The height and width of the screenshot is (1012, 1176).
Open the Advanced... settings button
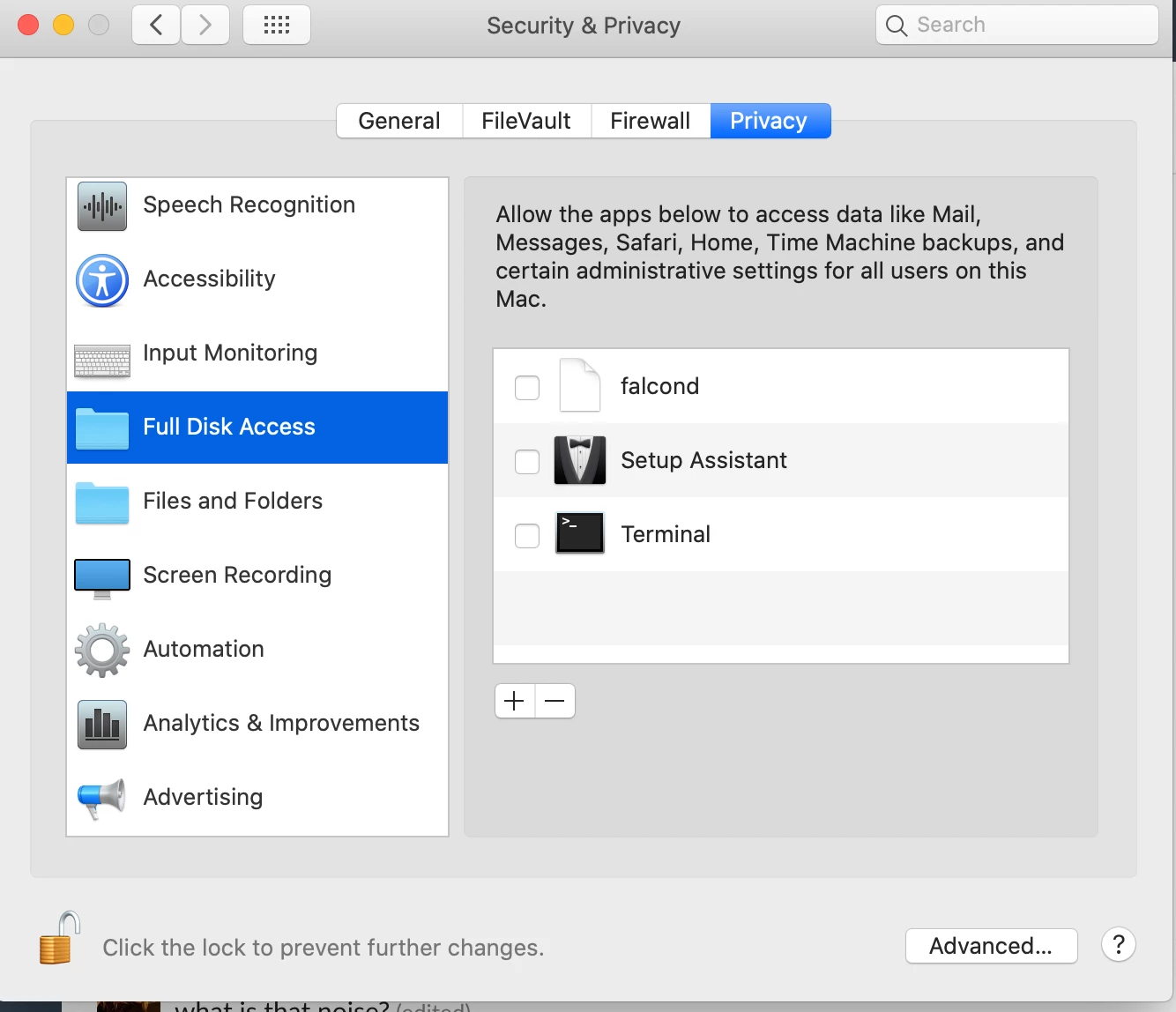click(991, 946)
